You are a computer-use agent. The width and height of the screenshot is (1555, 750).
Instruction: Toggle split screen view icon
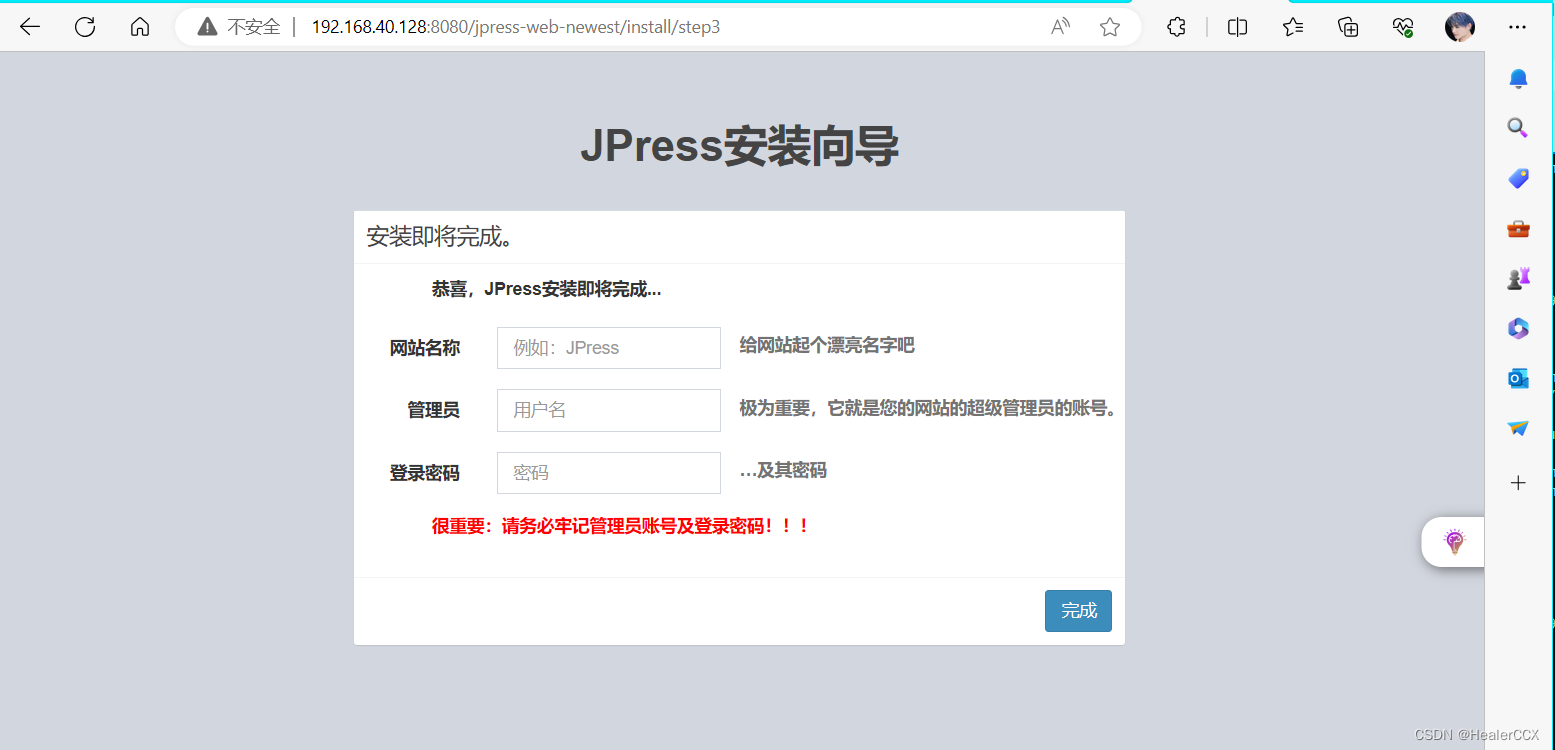tap(1237, 27)
